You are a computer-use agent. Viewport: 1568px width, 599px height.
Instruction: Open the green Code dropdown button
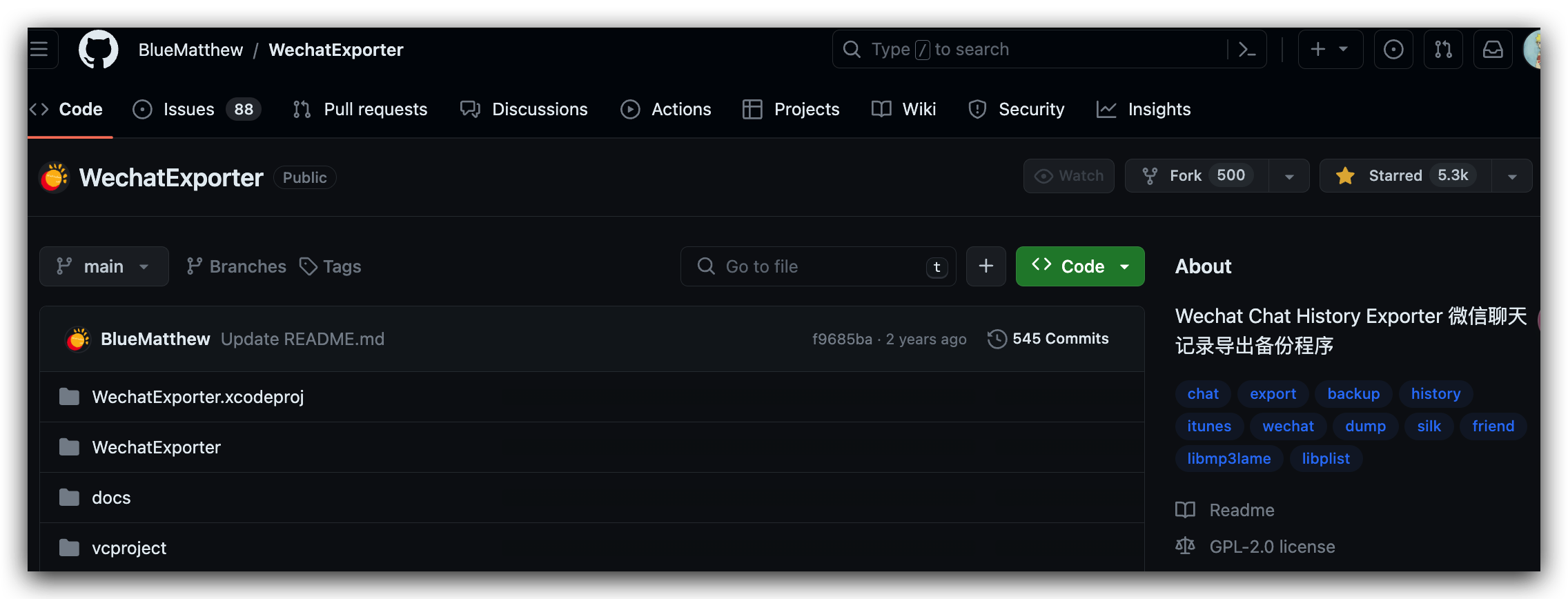(1080, 266)
